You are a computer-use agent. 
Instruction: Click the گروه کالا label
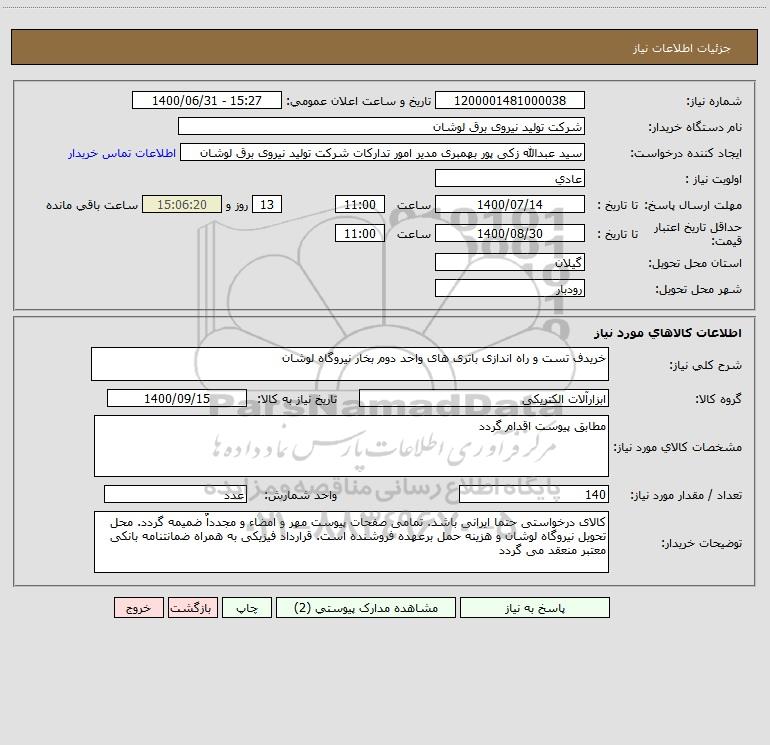[x=718, y=399]
